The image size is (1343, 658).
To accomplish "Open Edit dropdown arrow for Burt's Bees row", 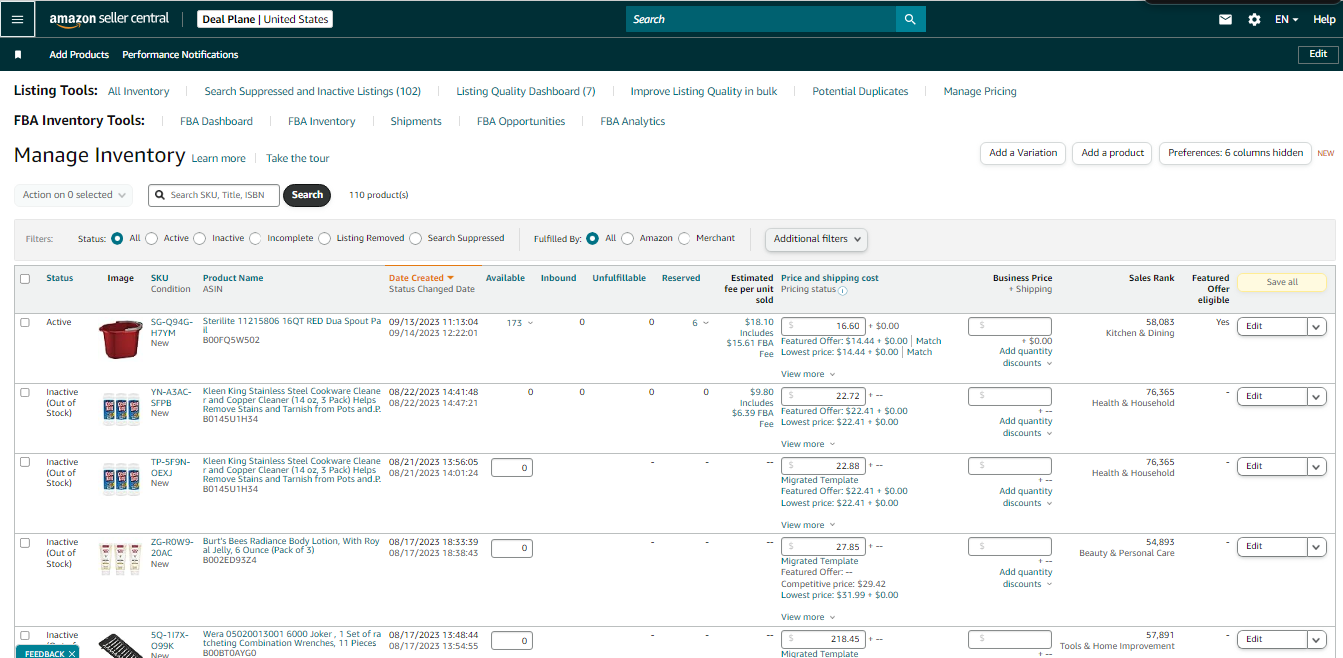I will [1317, 546].
